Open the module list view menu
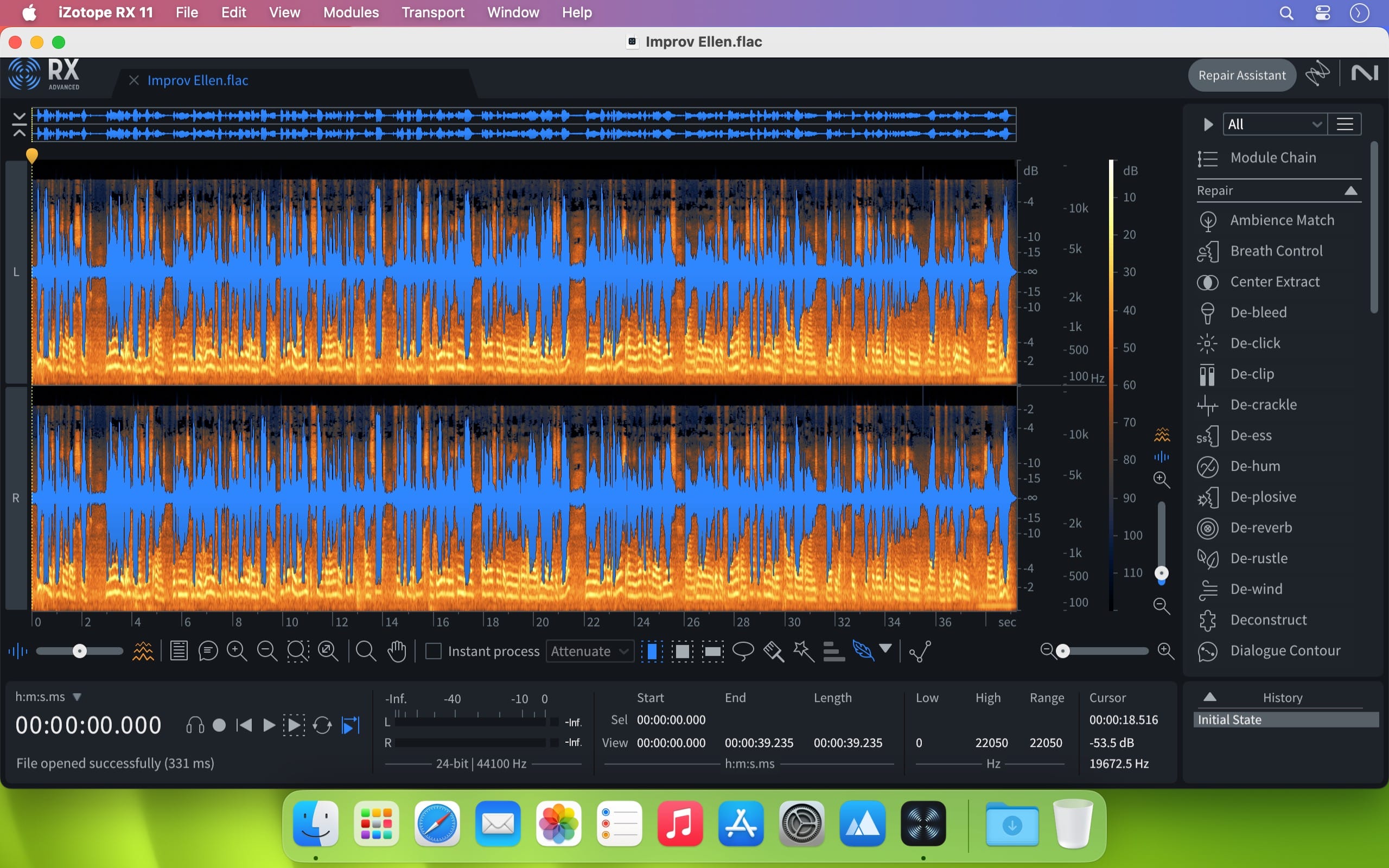 [1345, 124]
